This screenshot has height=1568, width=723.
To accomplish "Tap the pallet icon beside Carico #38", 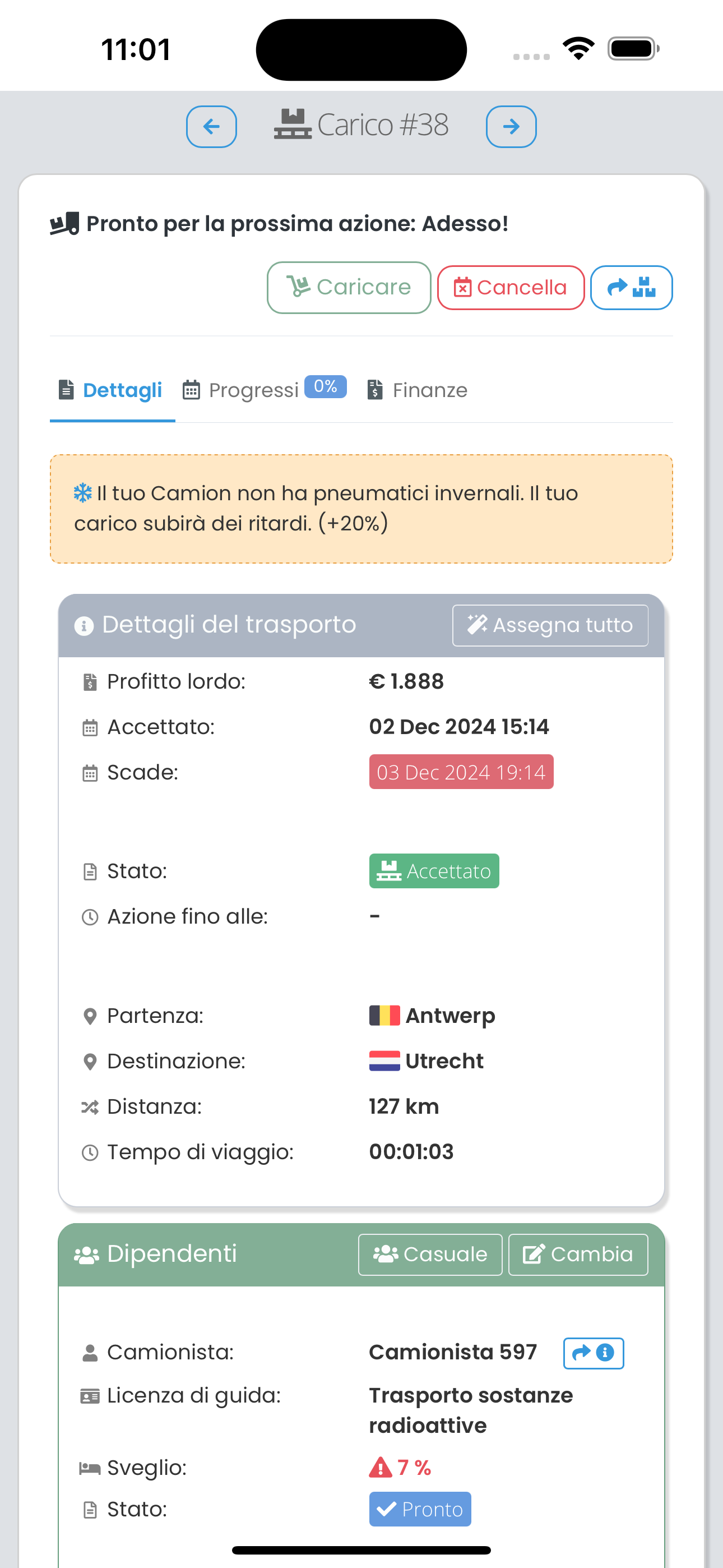I will [x=293, y=125].
